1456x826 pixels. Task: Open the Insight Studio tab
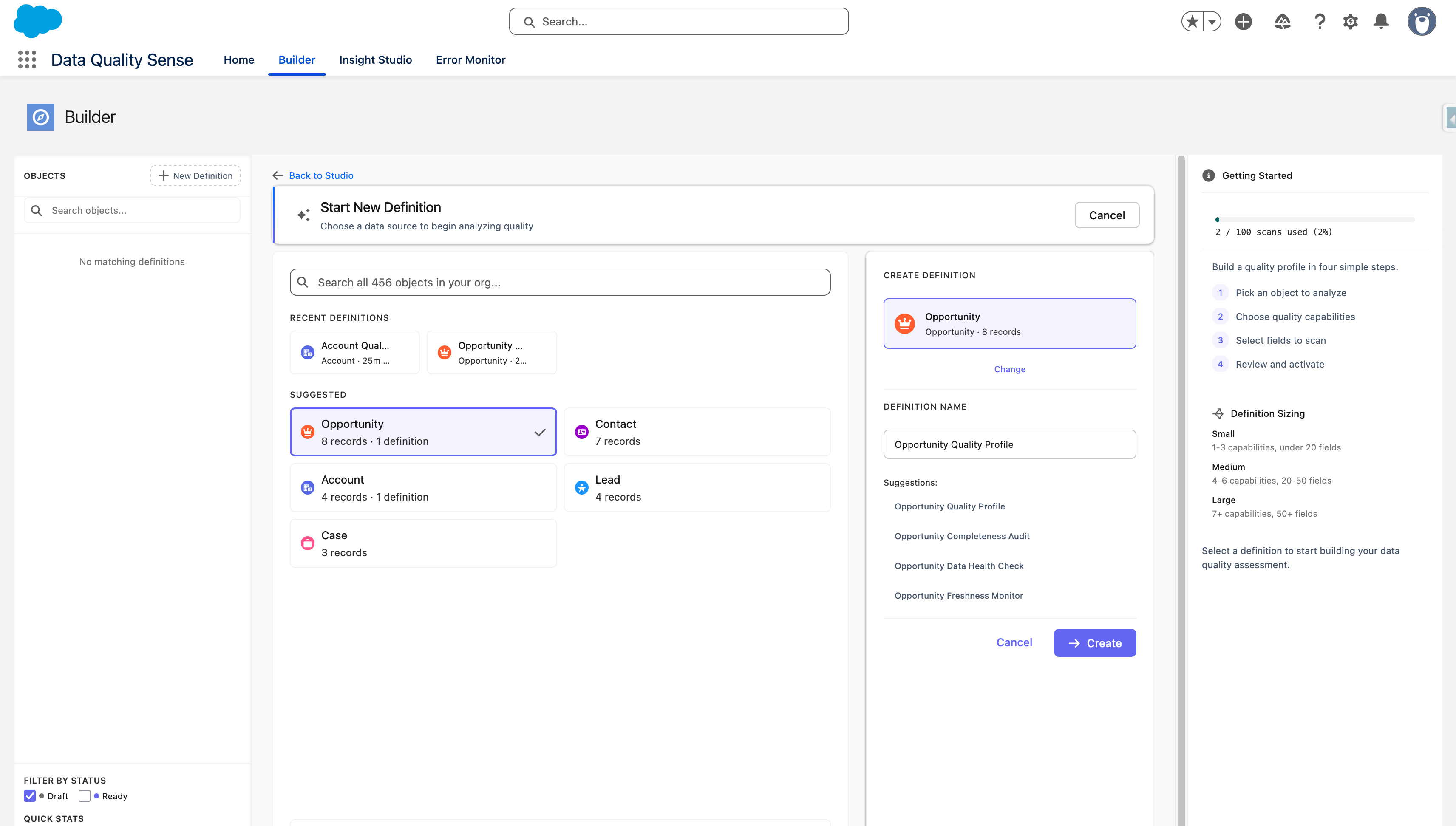tap(376, 59)
